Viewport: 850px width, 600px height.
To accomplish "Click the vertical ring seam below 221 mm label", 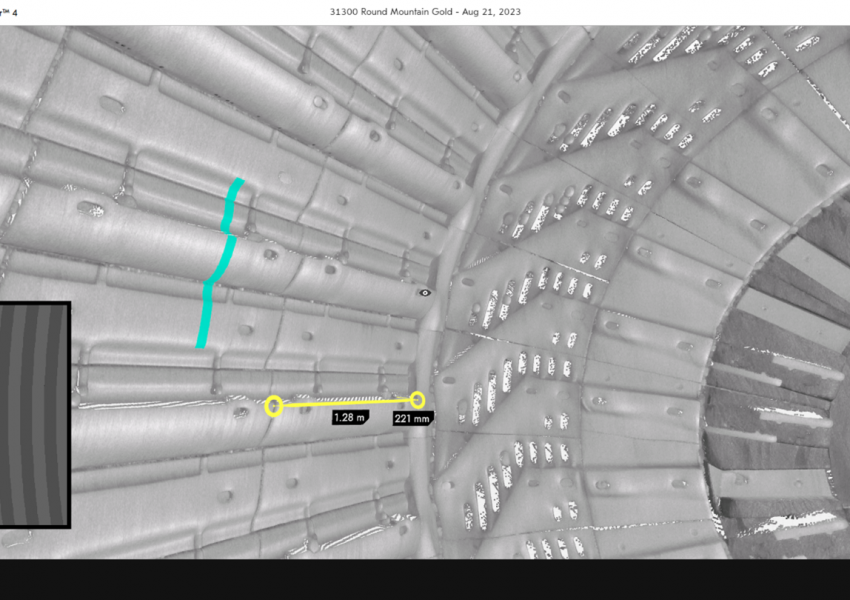I will point(420,480).
